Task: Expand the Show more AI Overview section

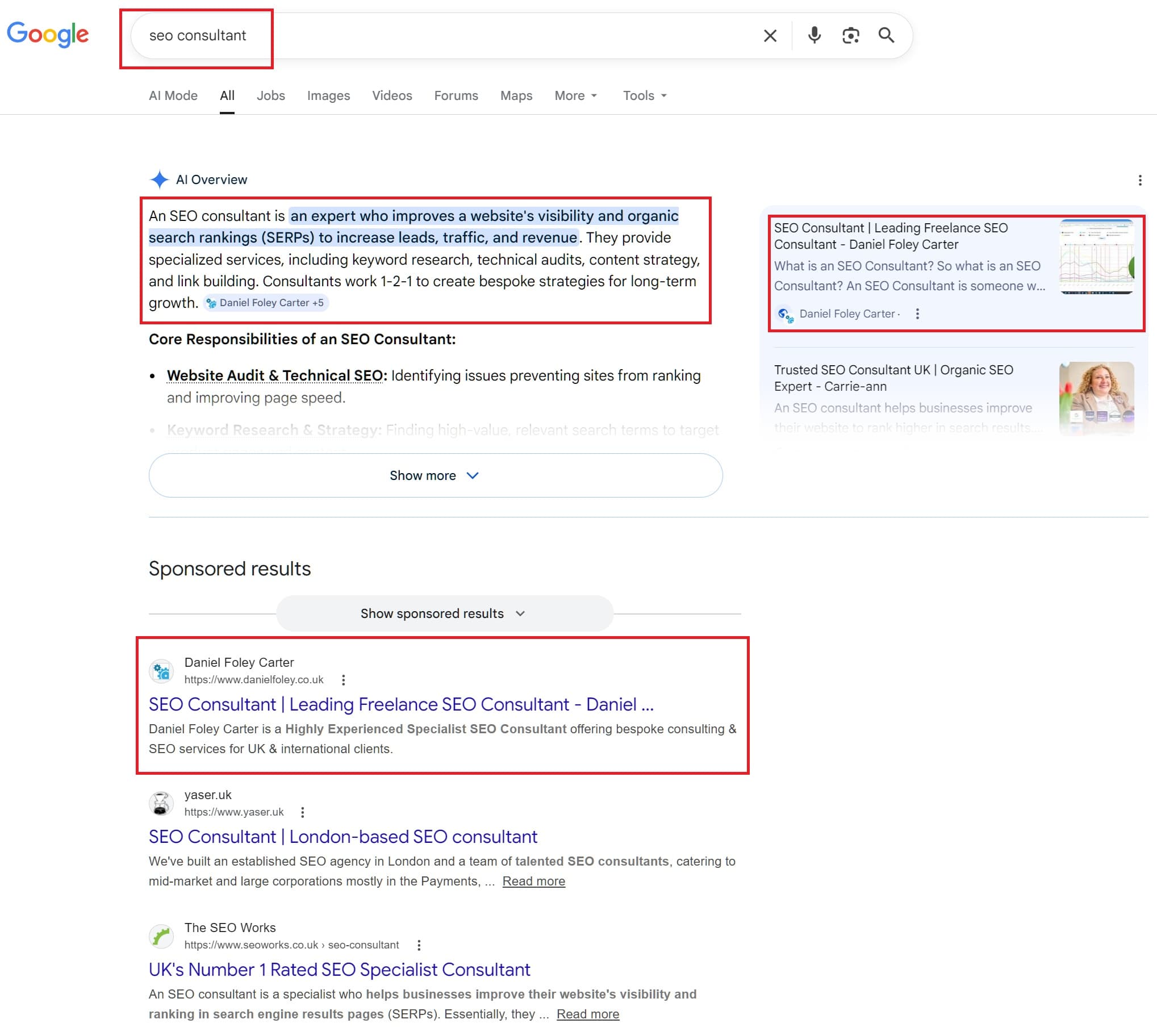Action: click(435, 475)
